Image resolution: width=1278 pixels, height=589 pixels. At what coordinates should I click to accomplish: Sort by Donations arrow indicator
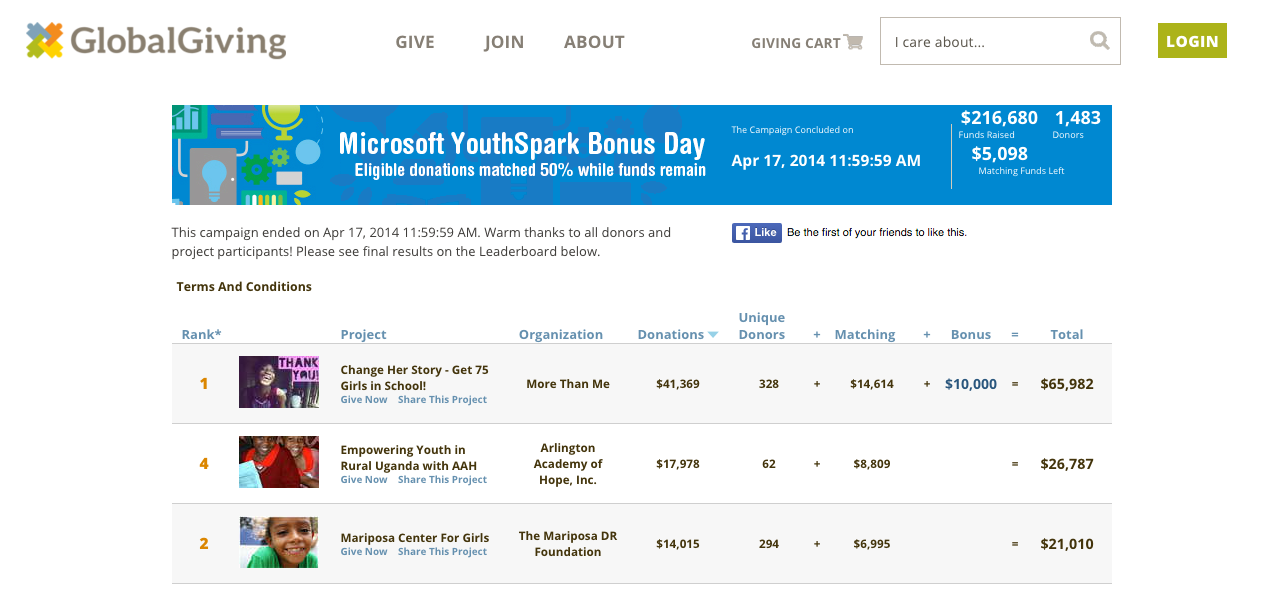point(713,335)
